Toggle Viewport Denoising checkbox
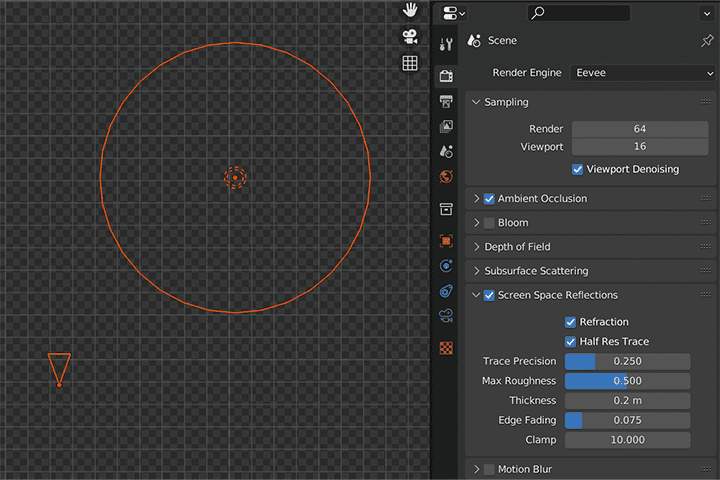The image size is (720, 480). [578, 169]
